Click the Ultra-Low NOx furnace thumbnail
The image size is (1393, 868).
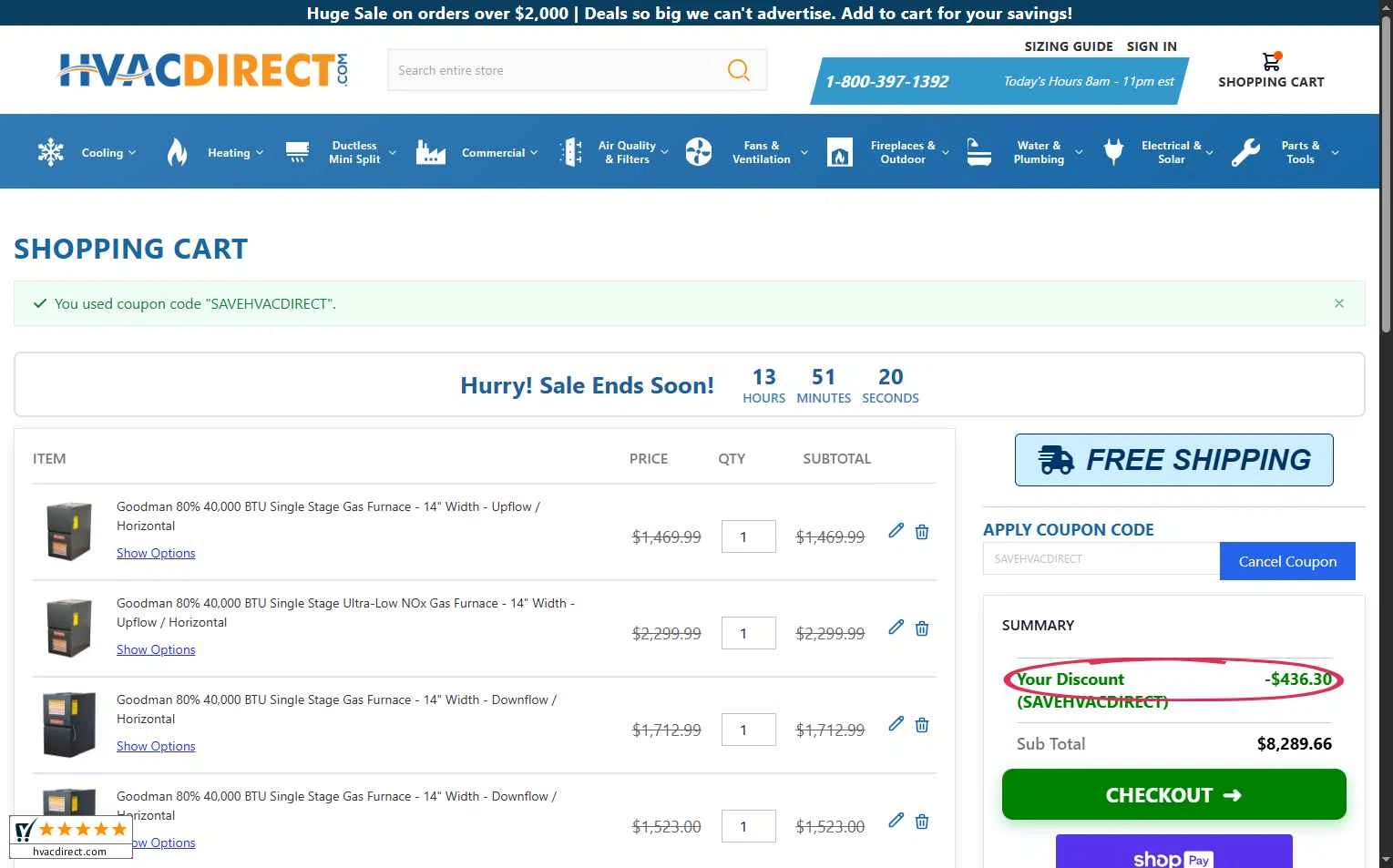(x=69, y=628)
